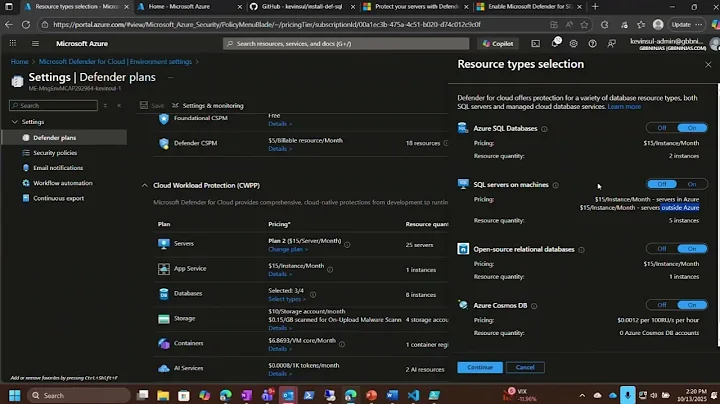Click the Servers plan icon
Image resolution: width=720 pixels, height=404 pixels.
click(163, 244)
